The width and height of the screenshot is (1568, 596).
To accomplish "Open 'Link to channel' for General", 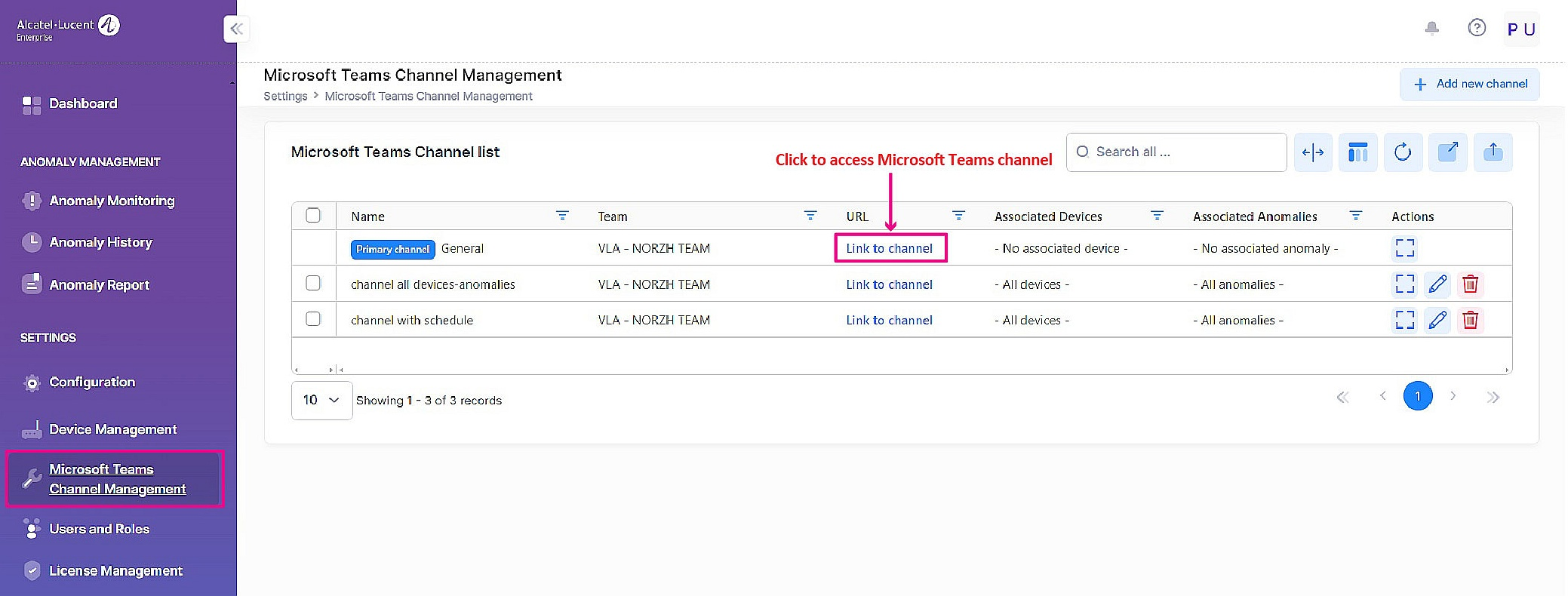I will pyautogui.click(x=889, y=248).
